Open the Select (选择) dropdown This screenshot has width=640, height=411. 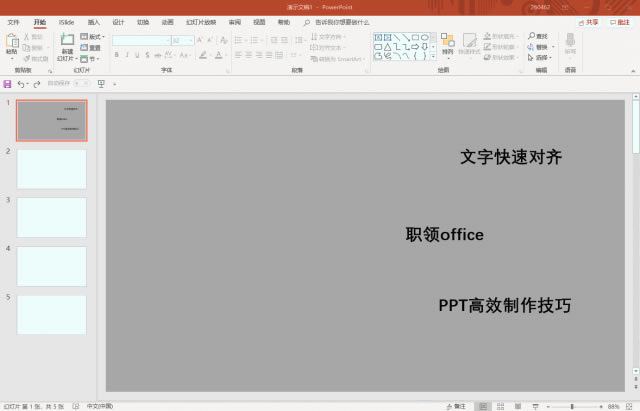pos(540,58)
